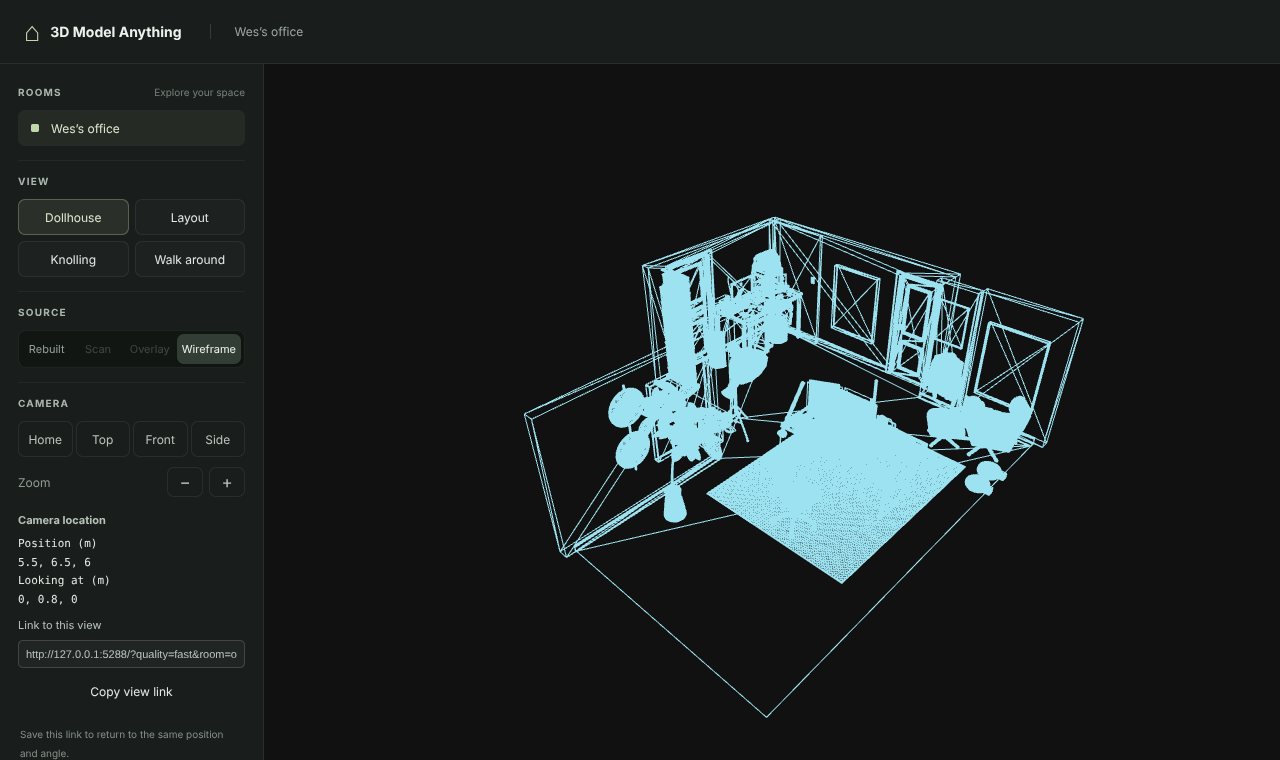
Task: Click the Wes's office header breadcrumb
Action: [x=269, y=32]
